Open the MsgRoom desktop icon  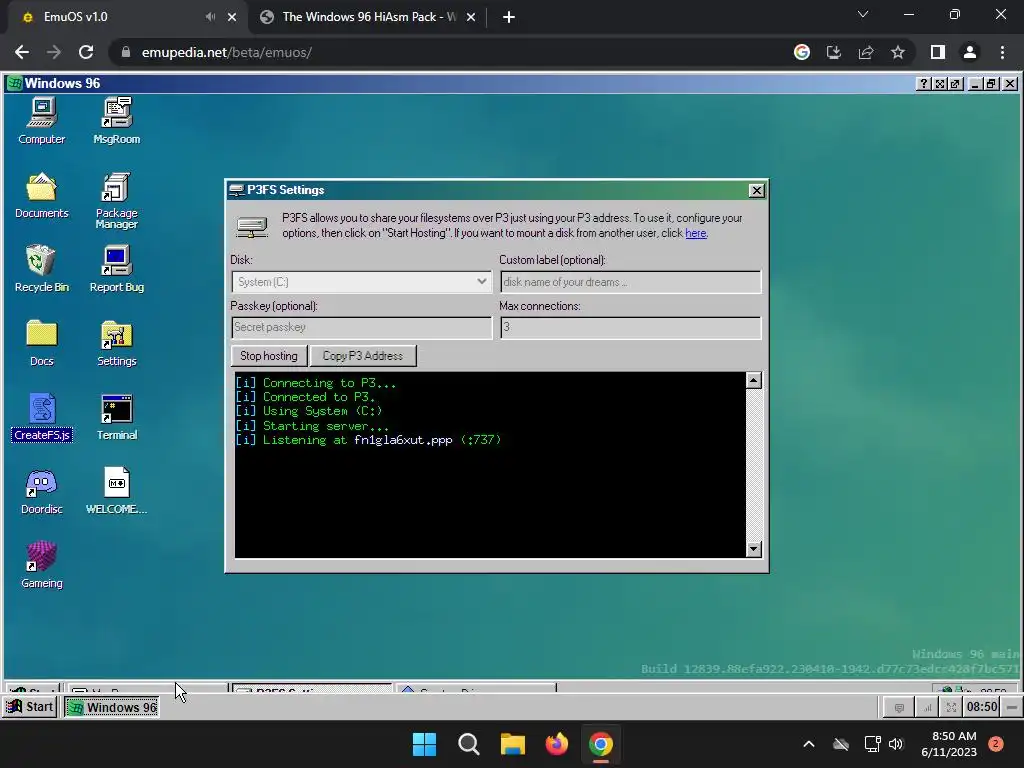click(116, 121)
